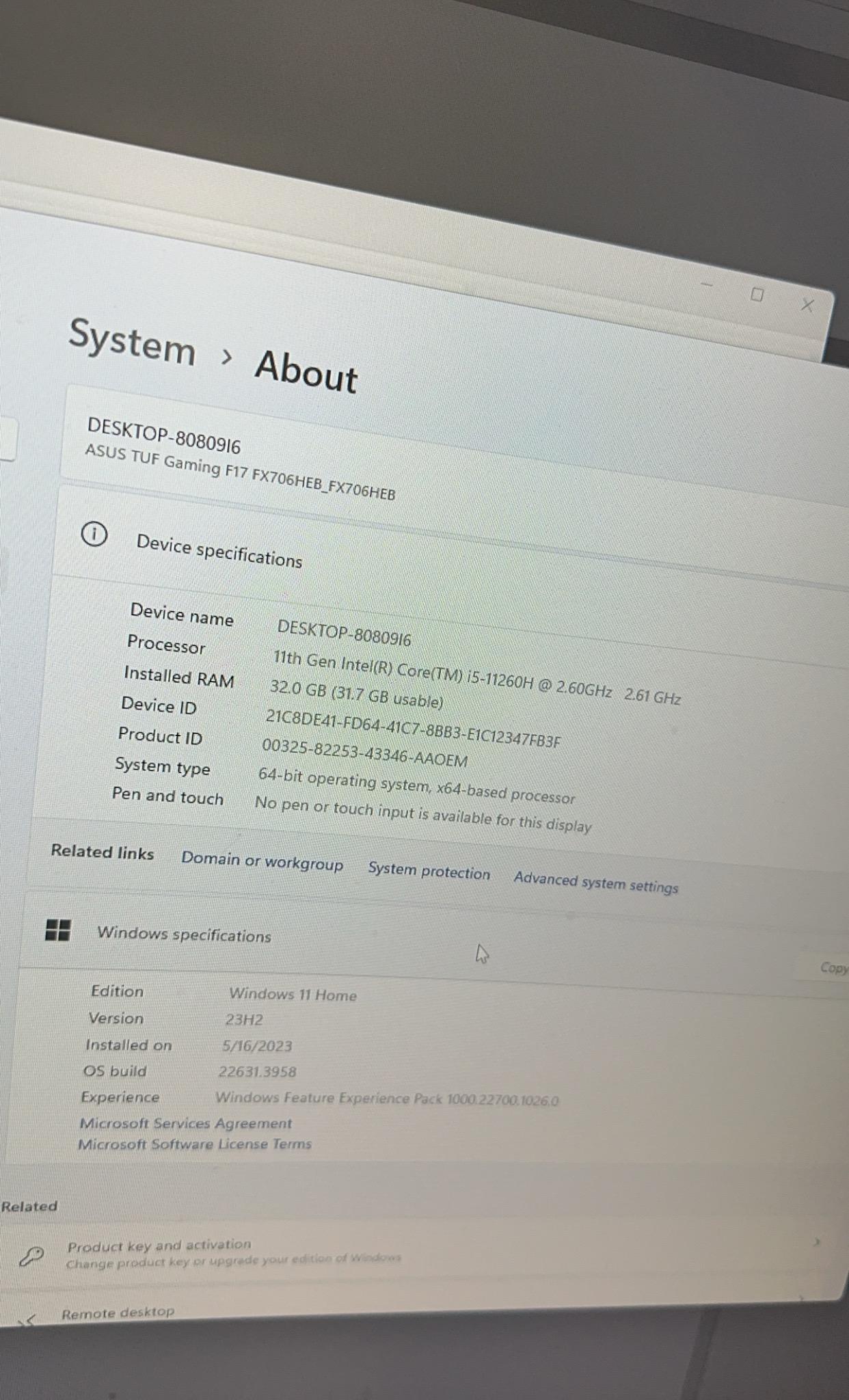Maximize the Settings window
The image size is (849, 1400).
(x=757, y=295)
